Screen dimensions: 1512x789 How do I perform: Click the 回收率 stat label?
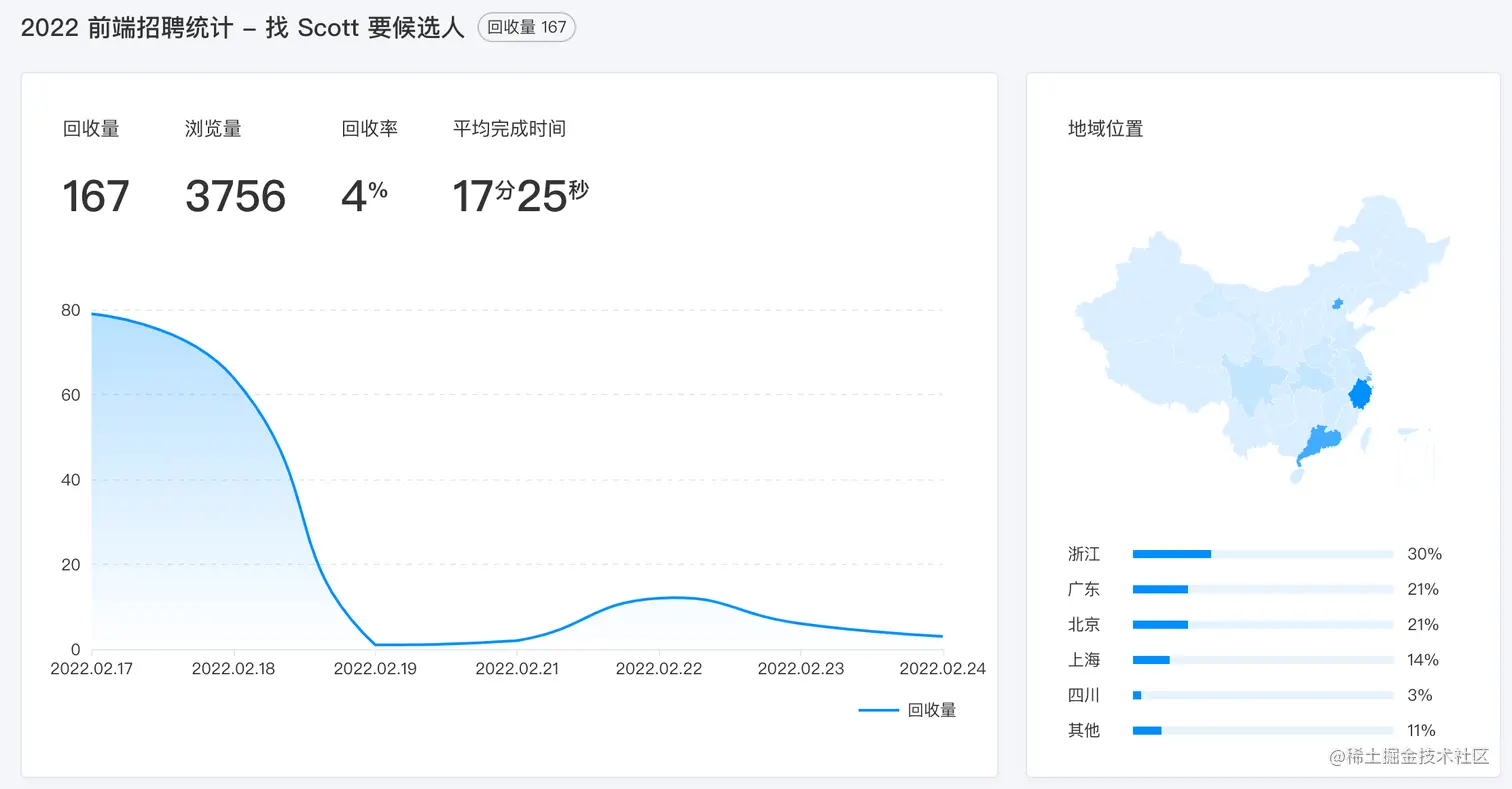370,128
